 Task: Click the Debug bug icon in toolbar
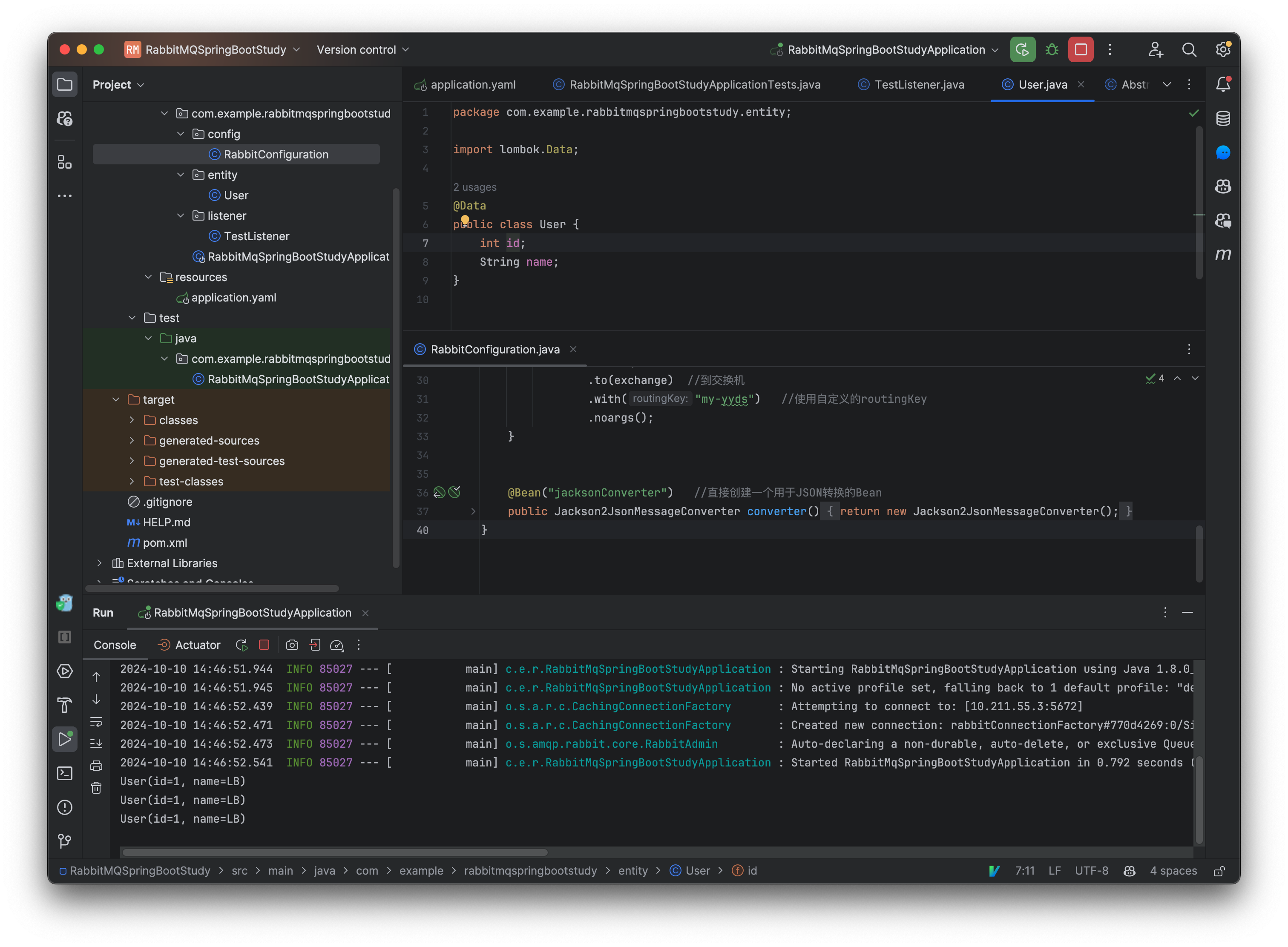1052,50
